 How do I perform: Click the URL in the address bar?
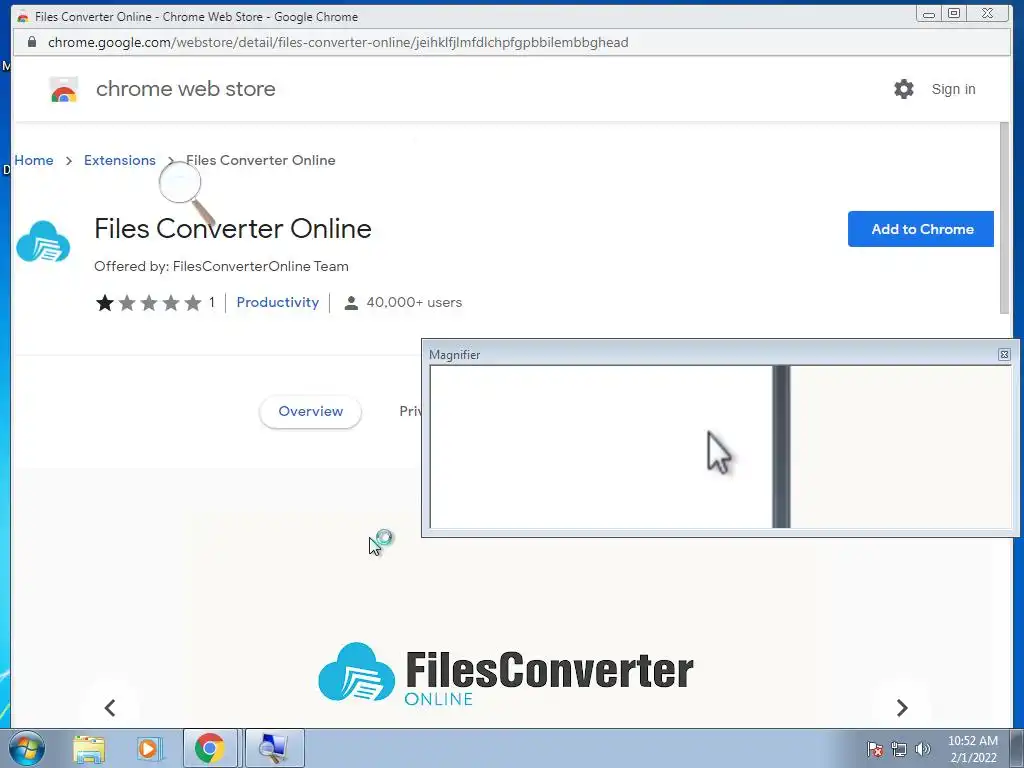(x=338, y=42)
